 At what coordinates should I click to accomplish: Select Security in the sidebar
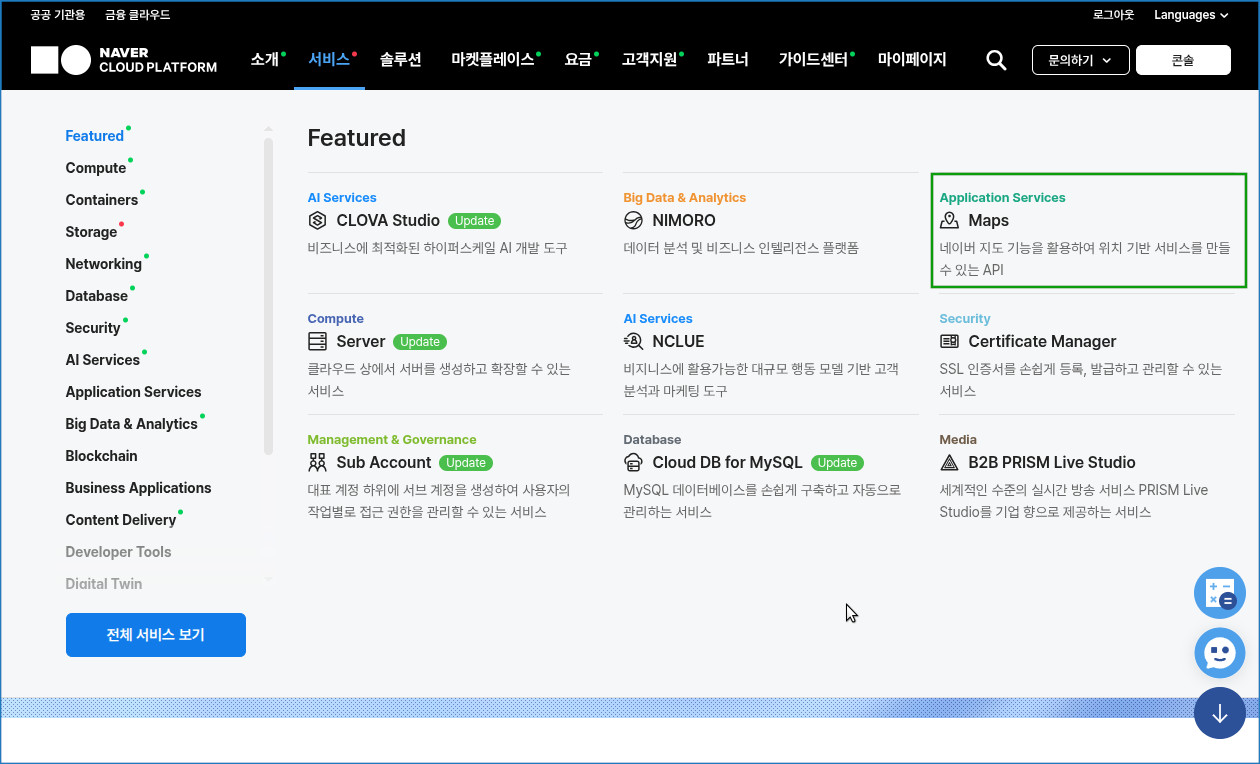pos(93,328)
